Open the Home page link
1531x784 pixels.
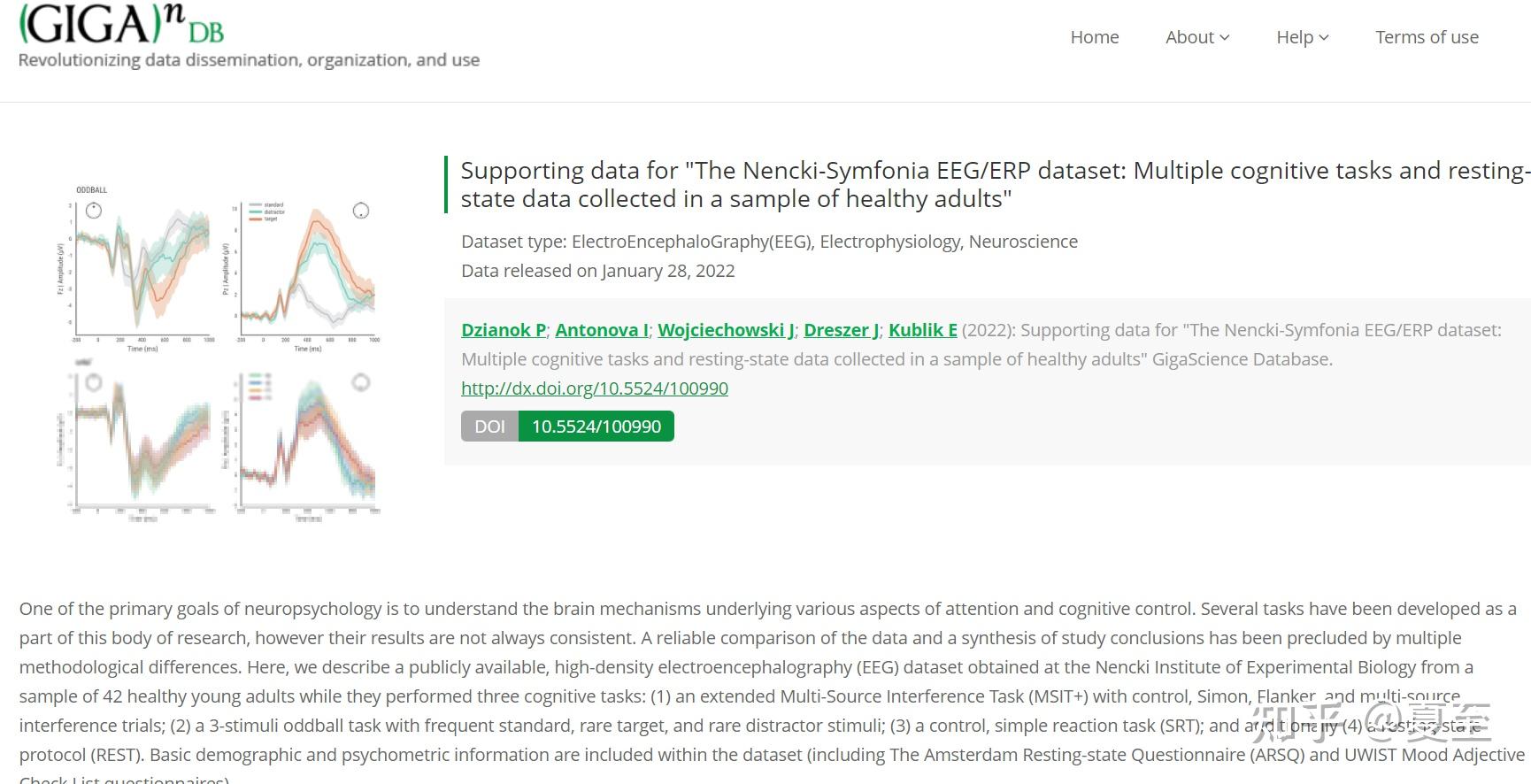(1095, 37)
